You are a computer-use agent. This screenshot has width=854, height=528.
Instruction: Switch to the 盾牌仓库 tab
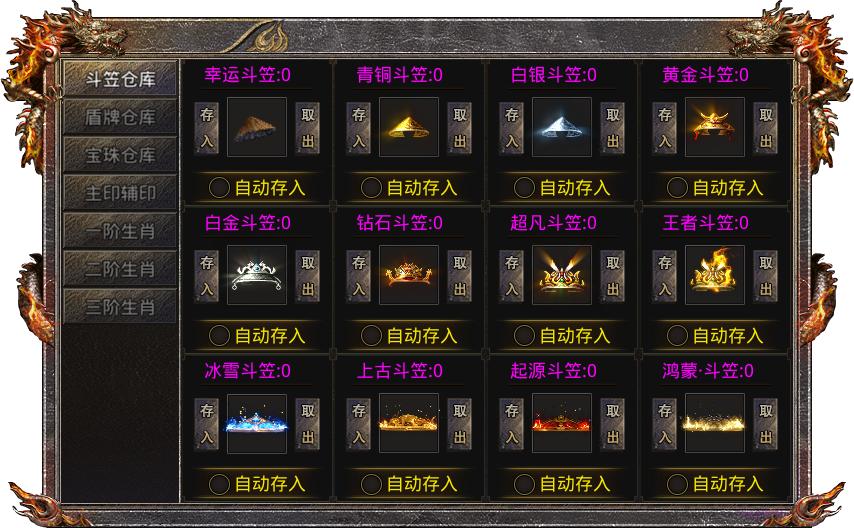[x=120, y=117]
